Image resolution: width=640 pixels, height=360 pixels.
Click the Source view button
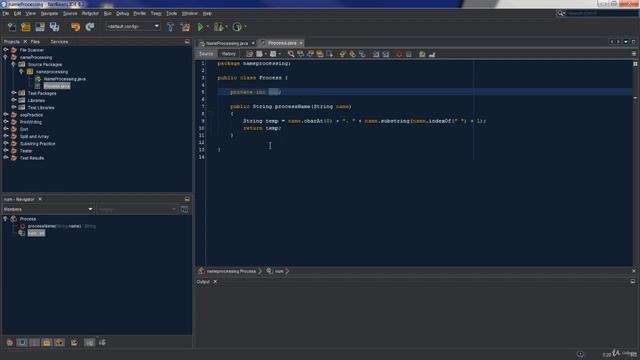point(206,54)
